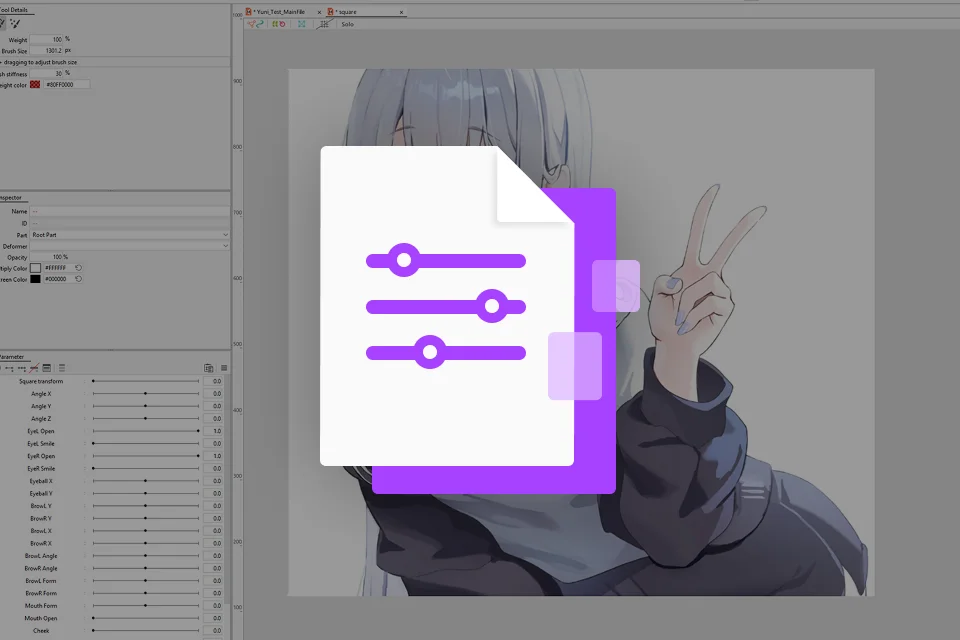This screenshot has width=960, height=640.
Task: Click the list-lines icon in Parameter toolbar
Action: click(x=61, y=368)
